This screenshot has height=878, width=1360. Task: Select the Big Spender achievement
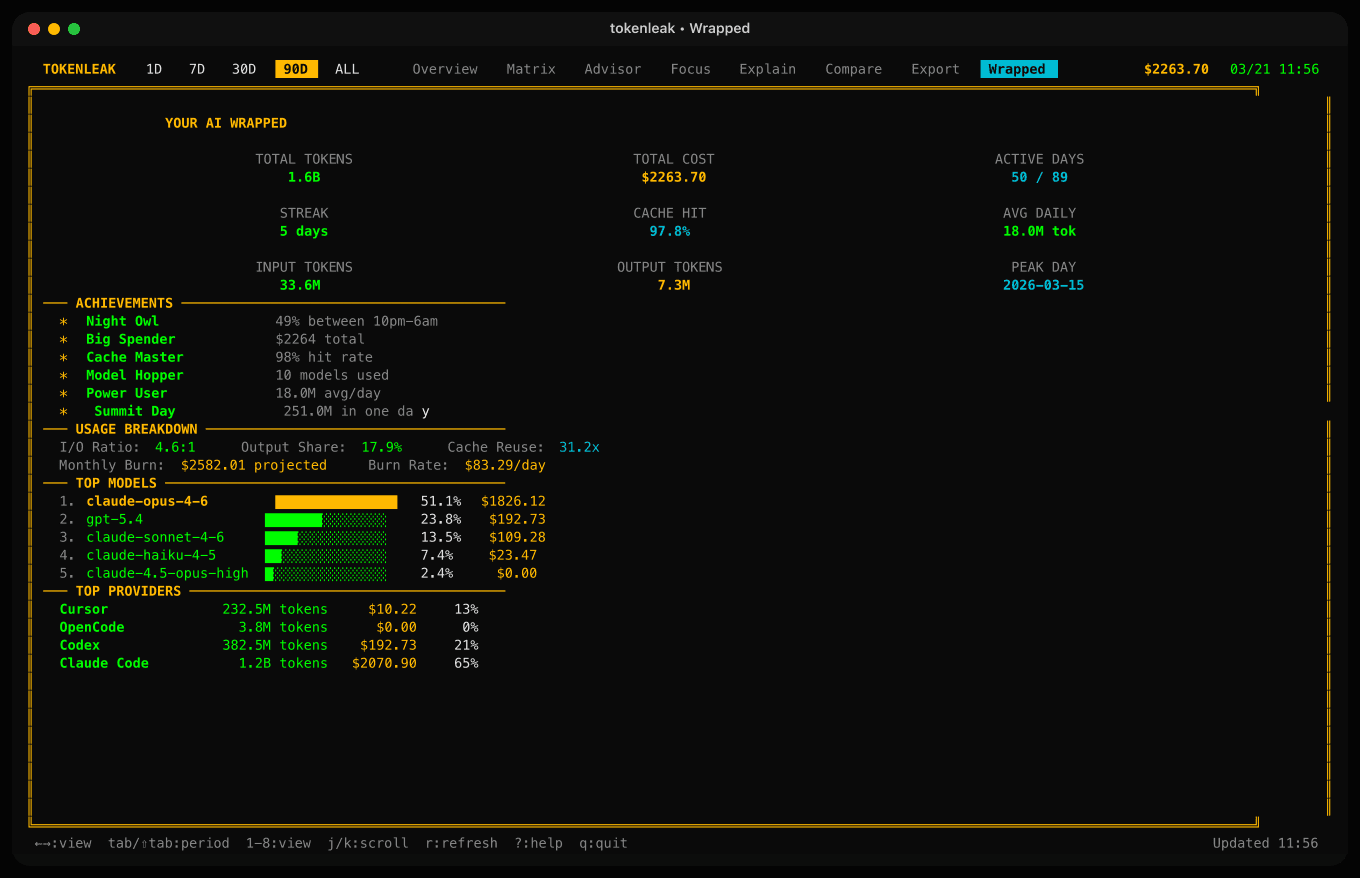pyautogui.click(x=131, y=339)
